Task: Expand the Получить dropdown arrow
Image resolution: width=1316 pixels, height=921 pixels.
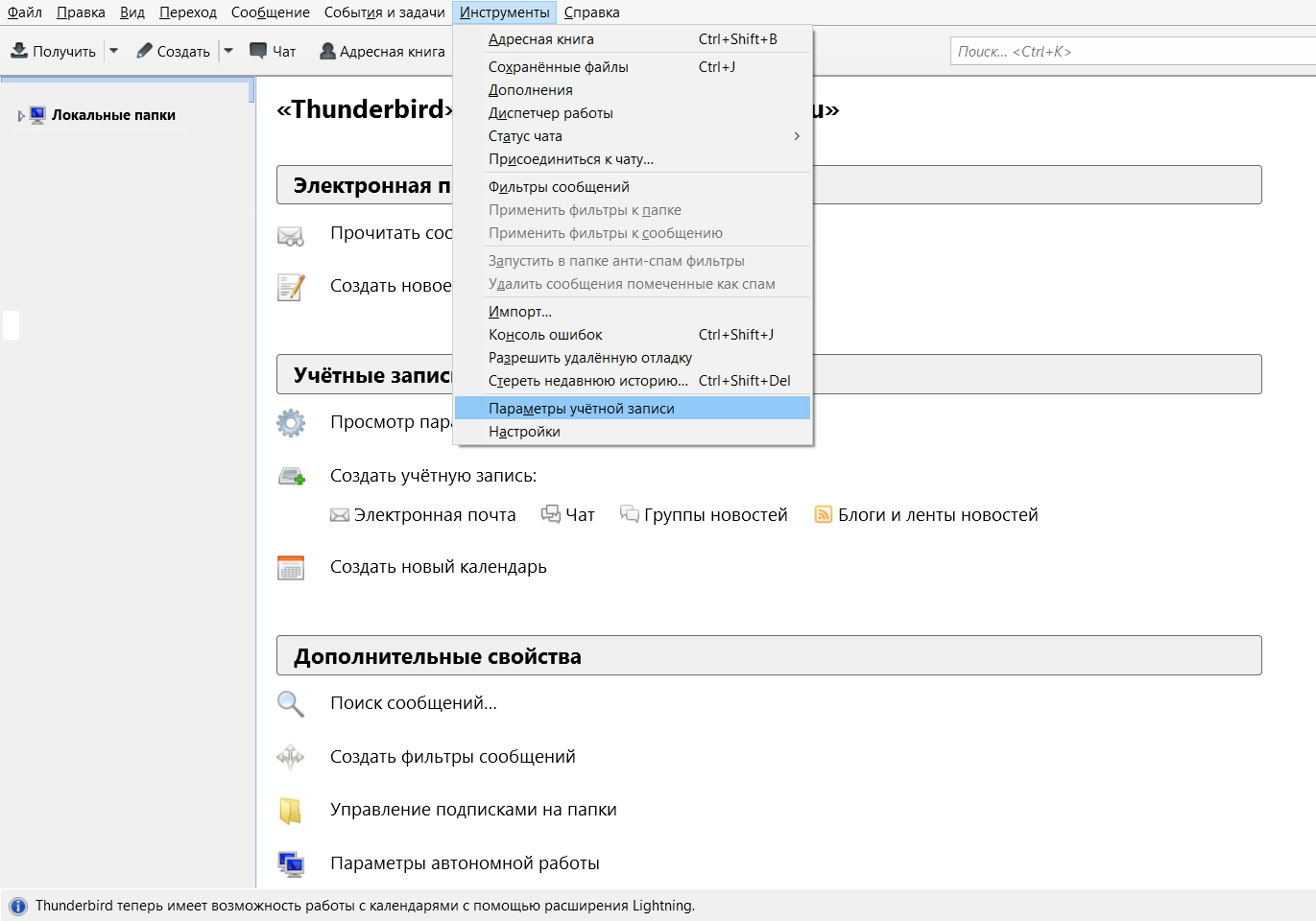Action: [x=113, y=51]
